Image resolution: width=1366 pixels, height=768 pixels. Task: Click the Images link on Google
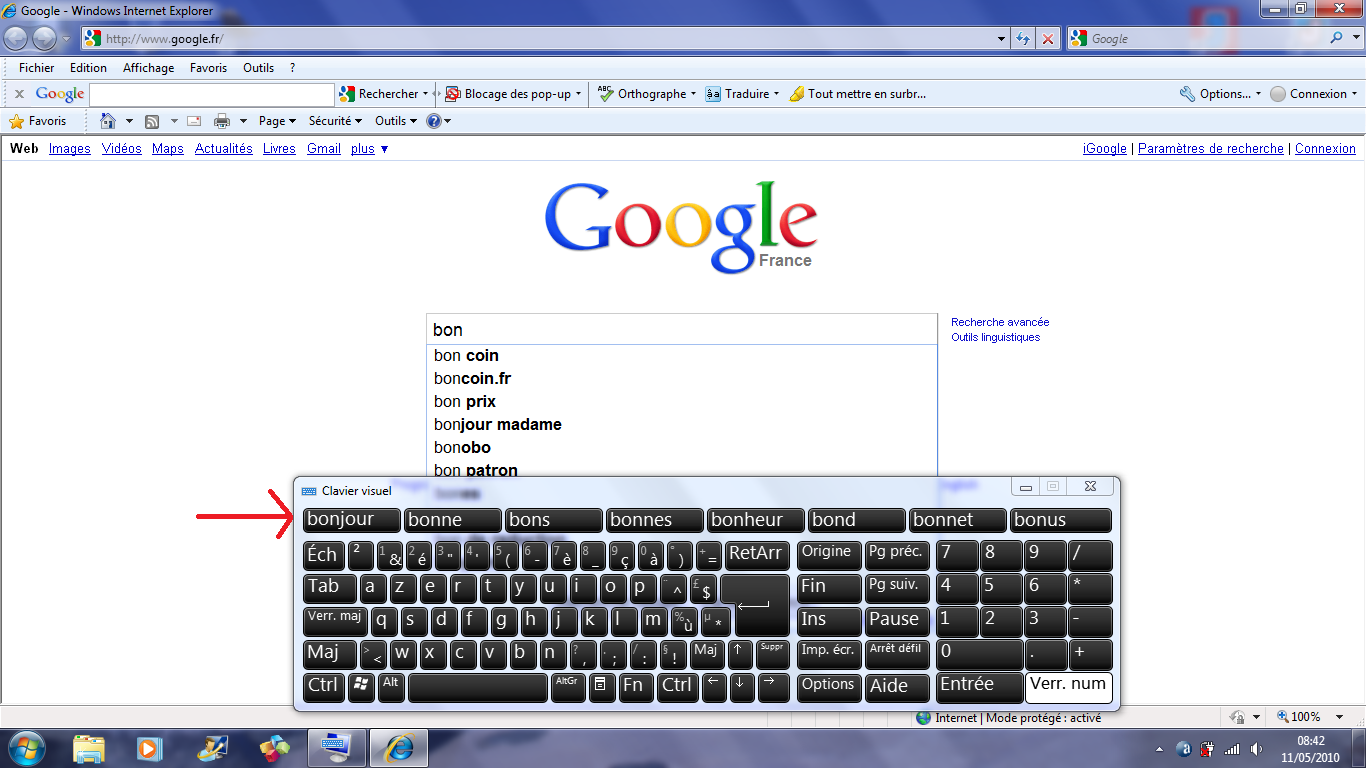click(69, 149)
